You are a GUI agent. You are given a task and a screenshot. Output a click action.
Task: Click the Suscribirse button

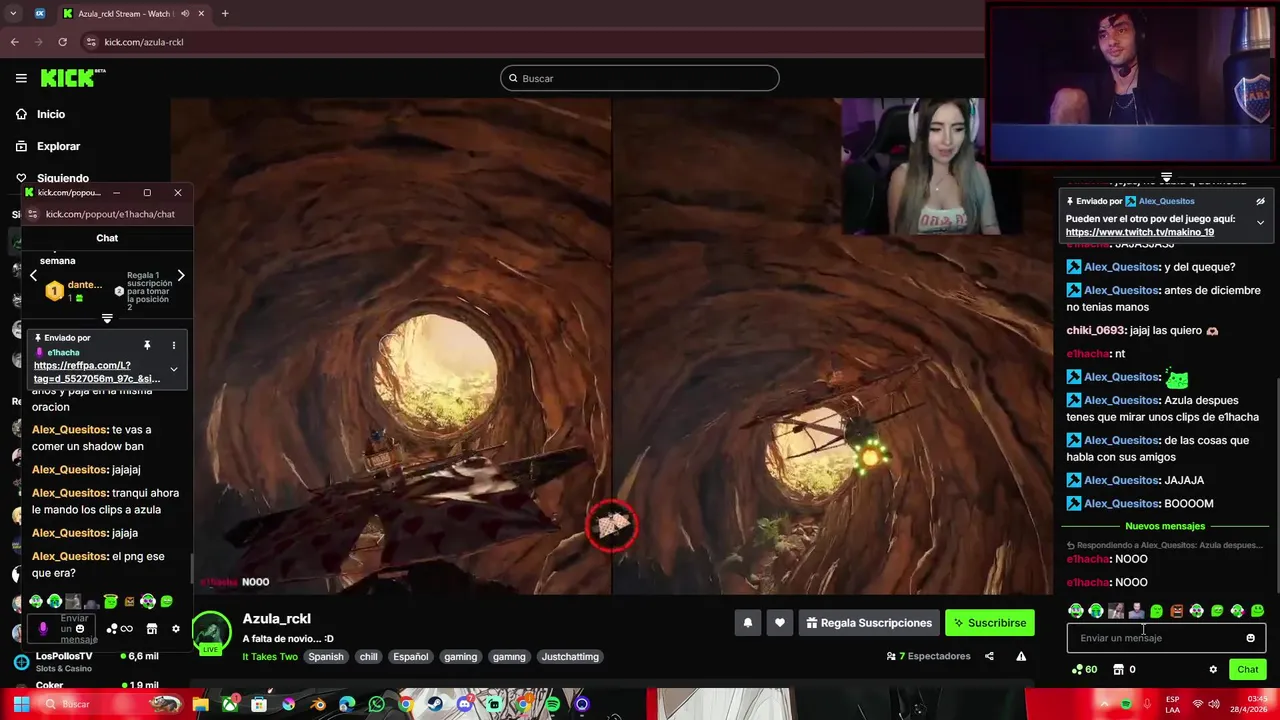pos(990,623)
